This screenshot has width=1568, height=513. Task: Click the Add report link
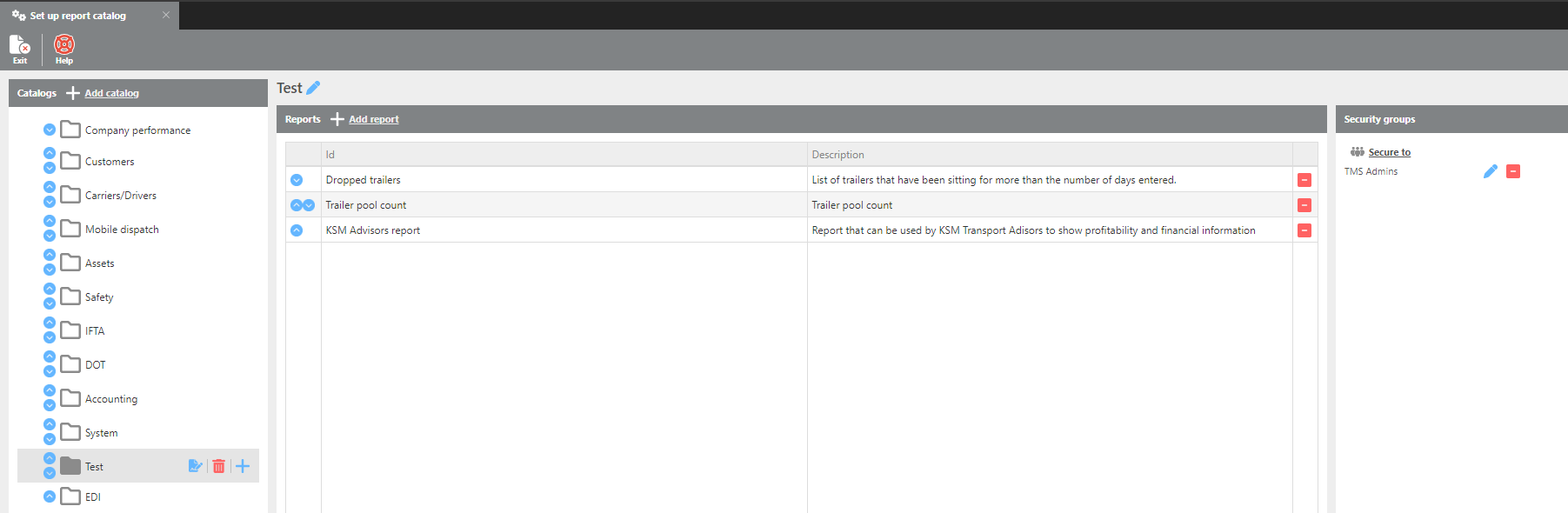(x=373, y=119)
